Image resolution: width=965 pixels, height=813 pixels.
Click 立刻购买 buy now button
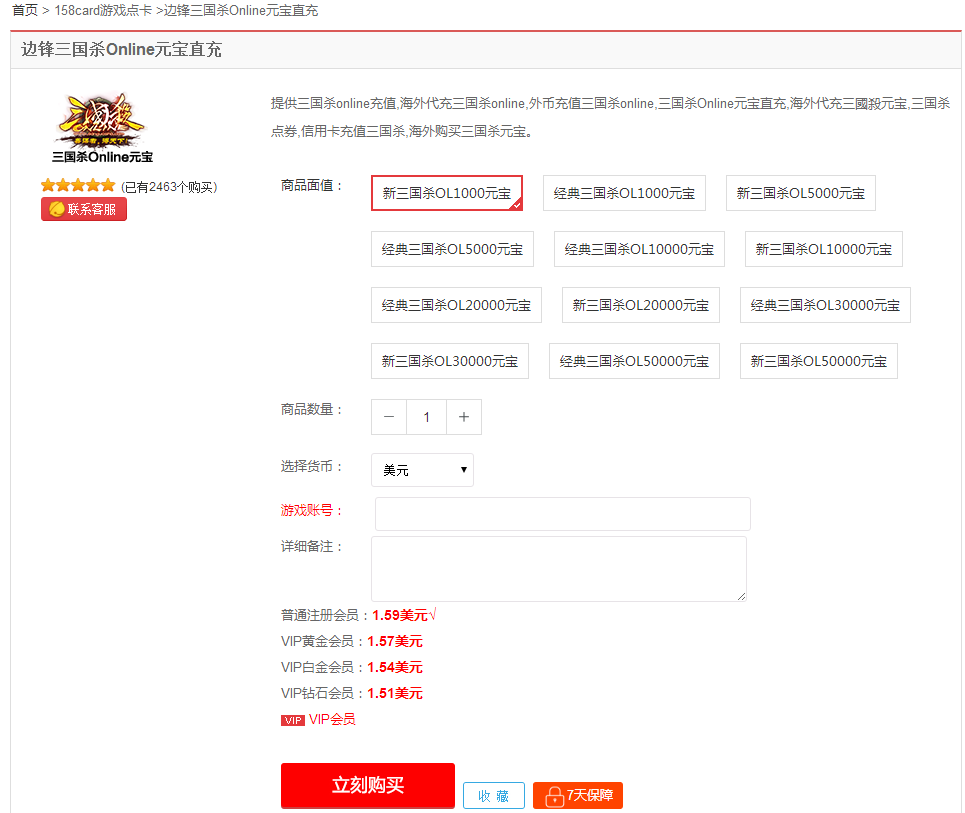[x=368, y=785]
